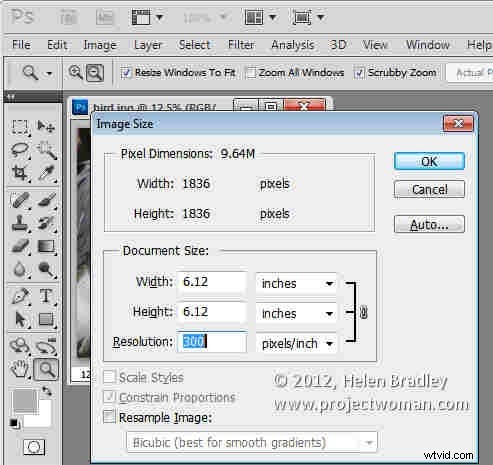Open the pixels/inch resolution units dropdown
This screenshot has height=465, width=493.
[296, 343]
